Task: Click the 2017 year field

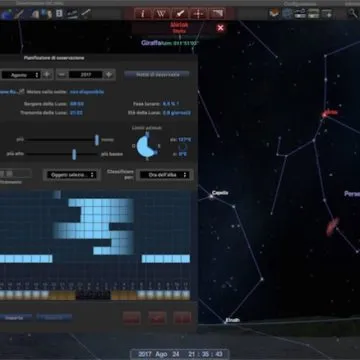Action: pyautogui.click(x=86, y=75)
